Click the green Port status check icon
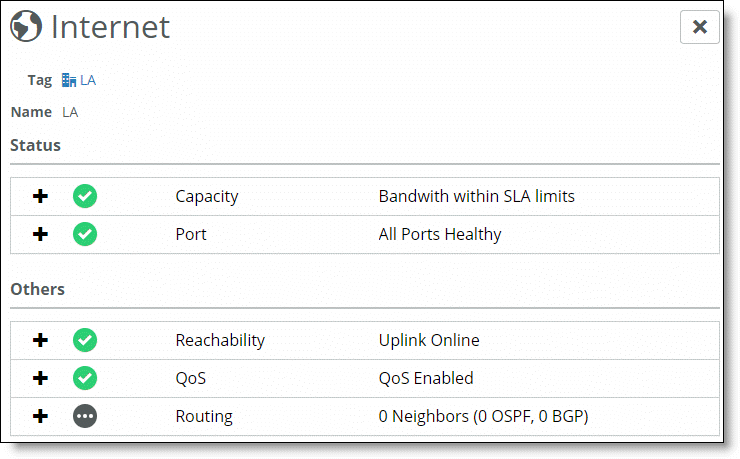The height and width of the screenshot is (459, 740). pos(85,234)
